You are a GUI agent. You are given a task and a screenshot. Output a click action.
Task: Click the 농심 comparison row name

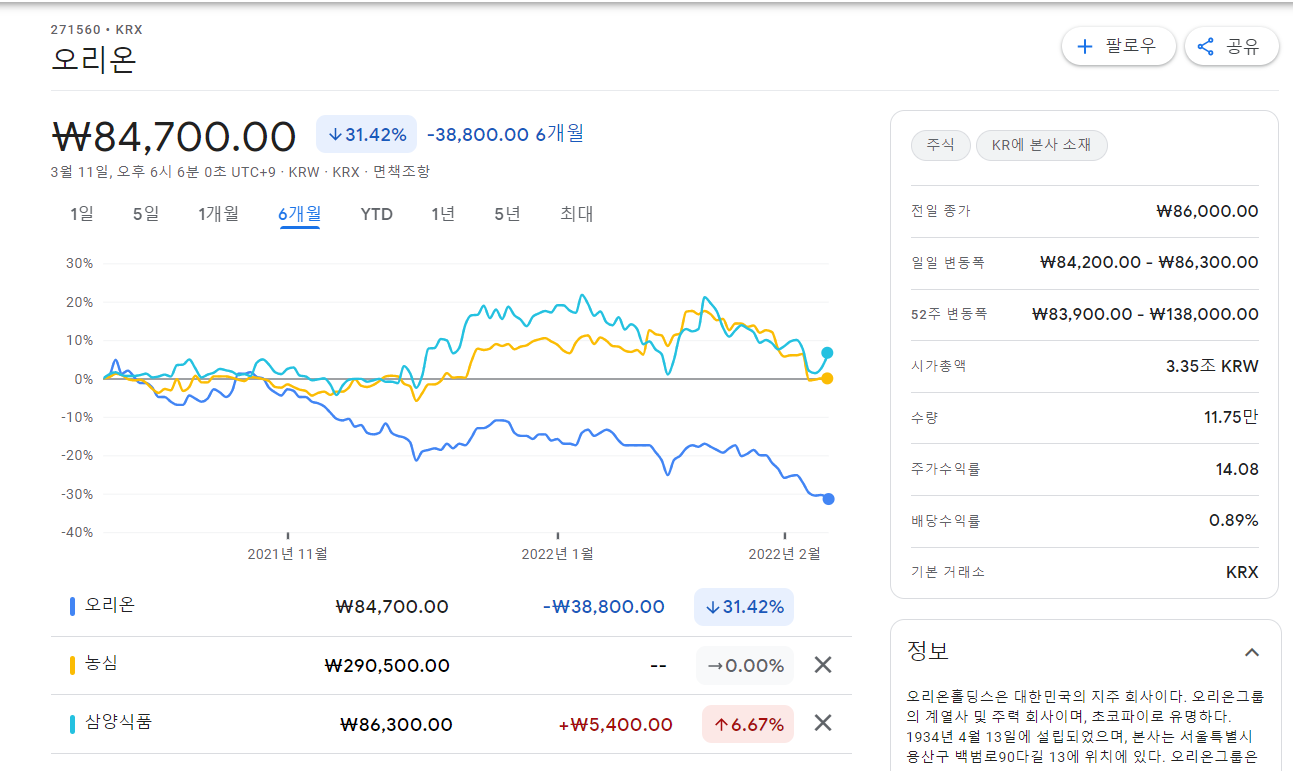point(101,663)
